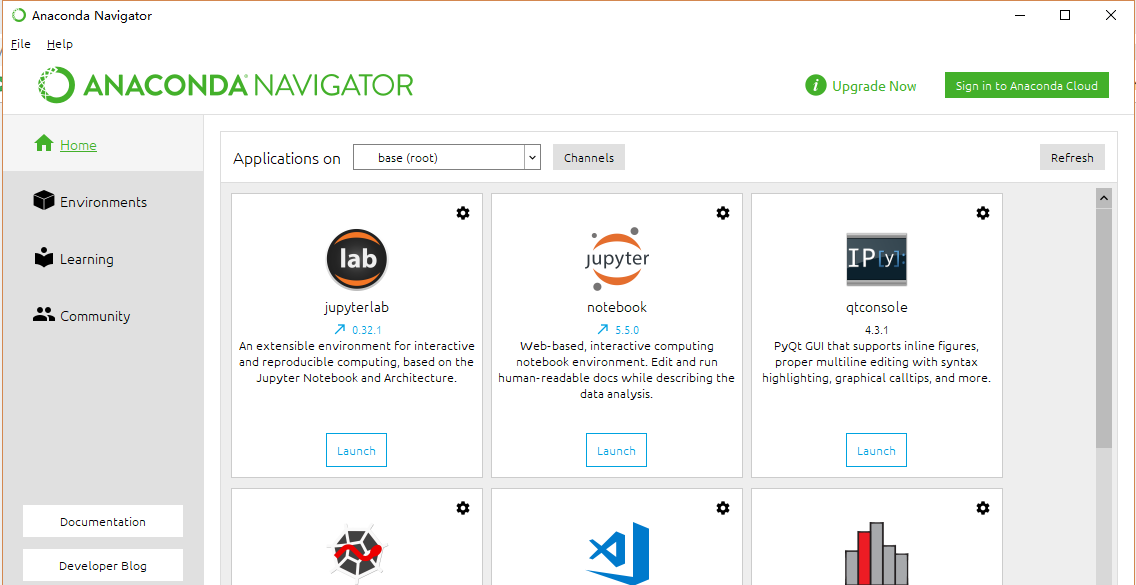Click the red bar chart logo

[x=877, y=554]
